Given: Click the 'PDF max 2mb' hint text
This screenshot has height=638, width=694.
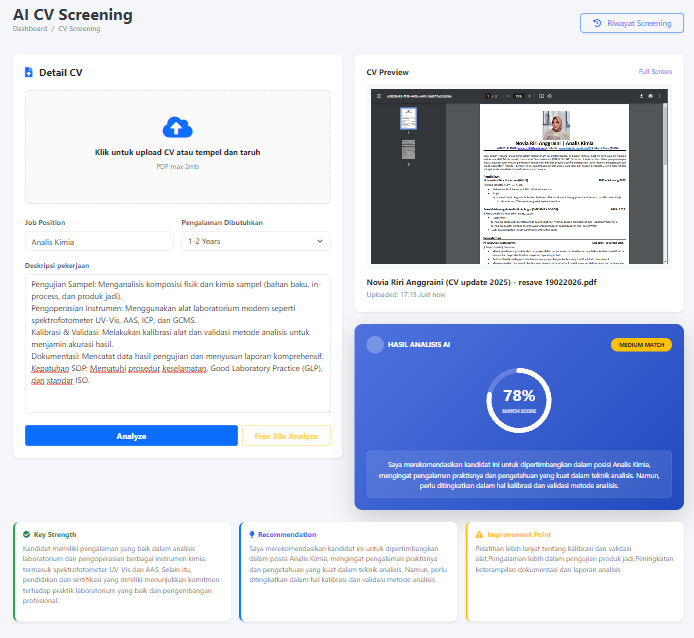Looking at the screenshot, I should point(177,166).
